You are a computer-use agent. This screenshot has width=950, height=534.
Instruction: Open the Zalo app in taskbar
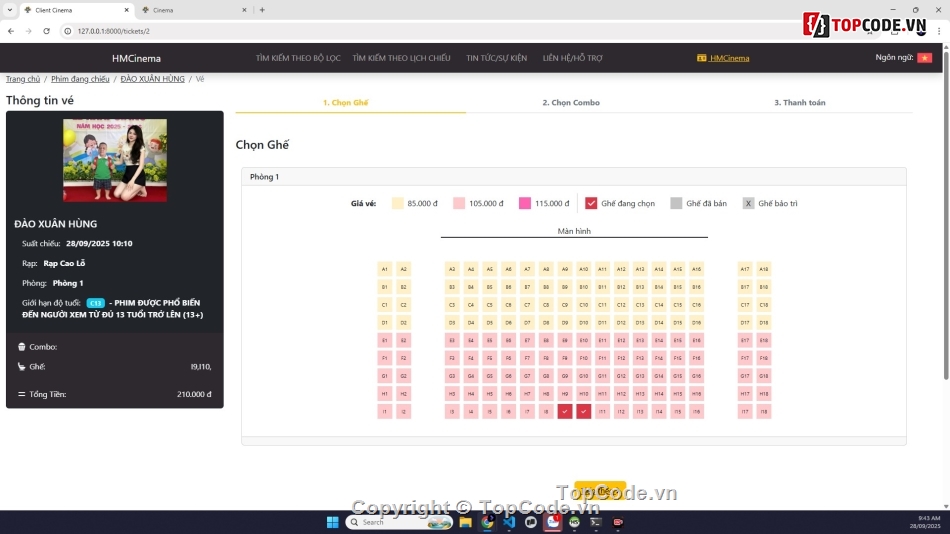552,522
